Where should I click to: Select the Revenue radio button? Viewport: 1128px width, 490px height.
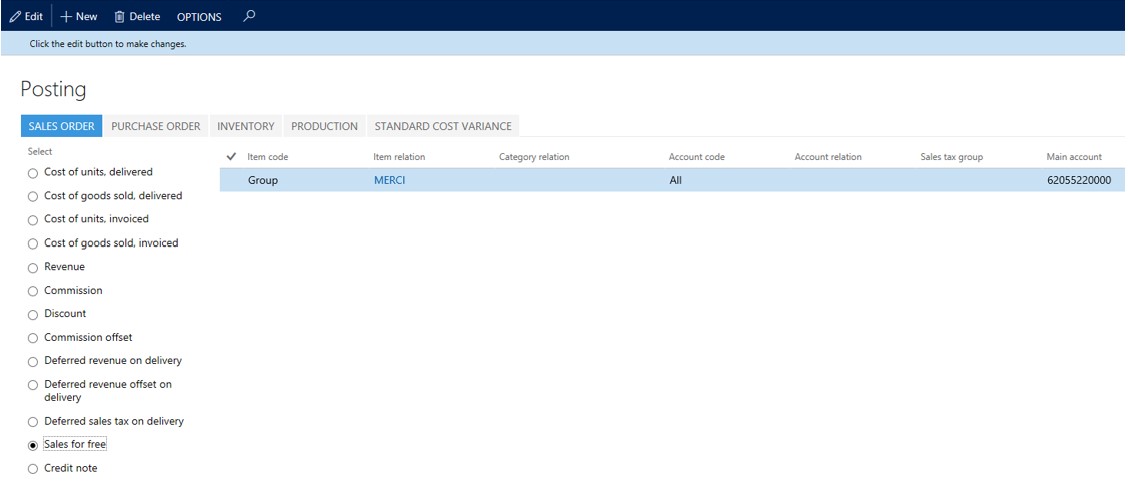[32, 268]
